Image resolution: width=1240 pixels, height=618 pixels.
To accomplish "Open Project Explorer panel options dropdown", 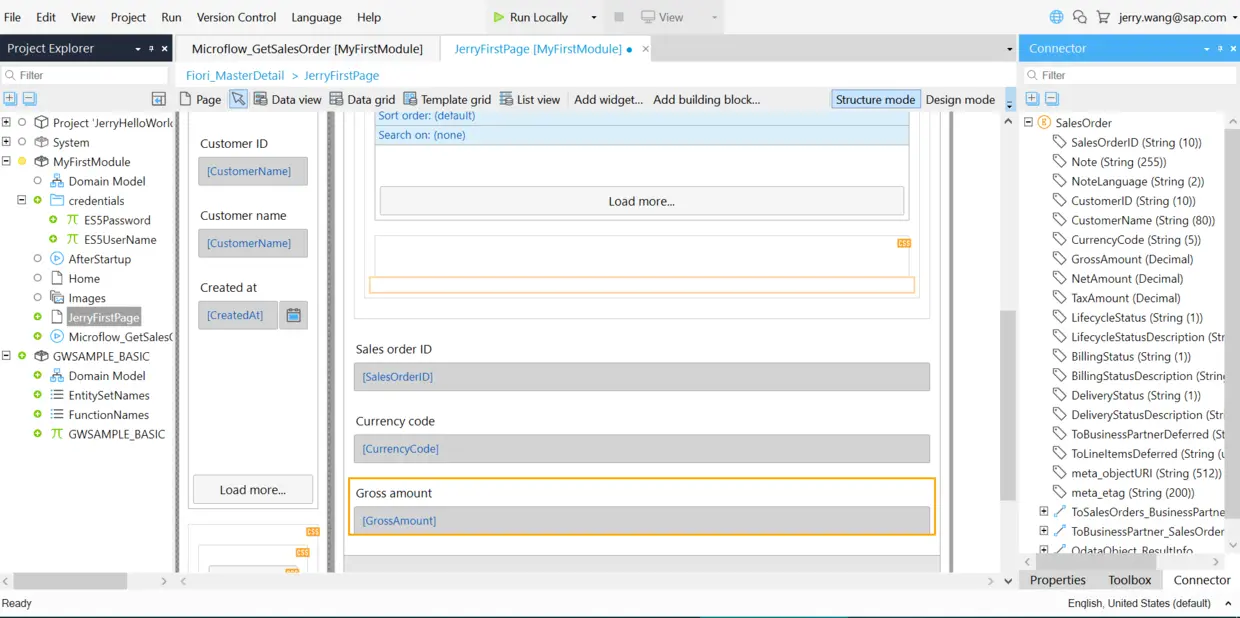I will click(x=138, y=48).
